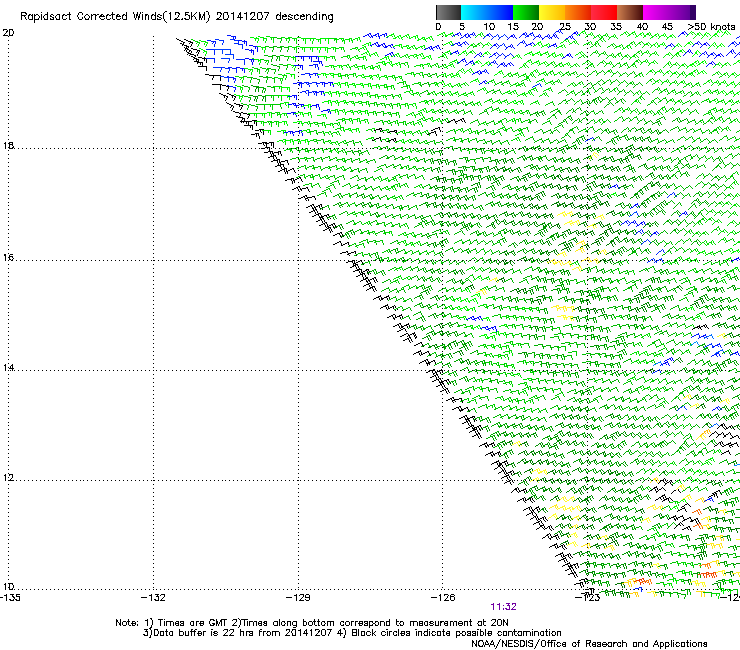The height and width of the screenshot is (650, 740).
Task: Click latitude label '14' on left axis
Action: [8, 368]
